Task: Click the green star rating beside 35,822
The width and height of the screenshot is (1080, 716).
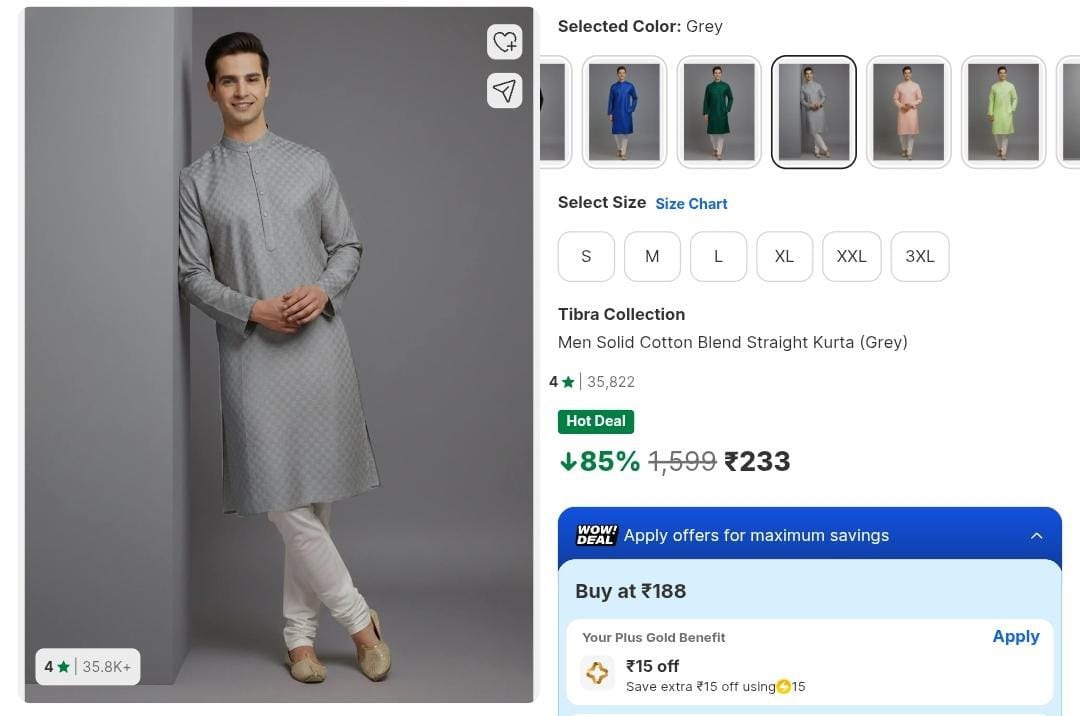Action: pos(568,382)
